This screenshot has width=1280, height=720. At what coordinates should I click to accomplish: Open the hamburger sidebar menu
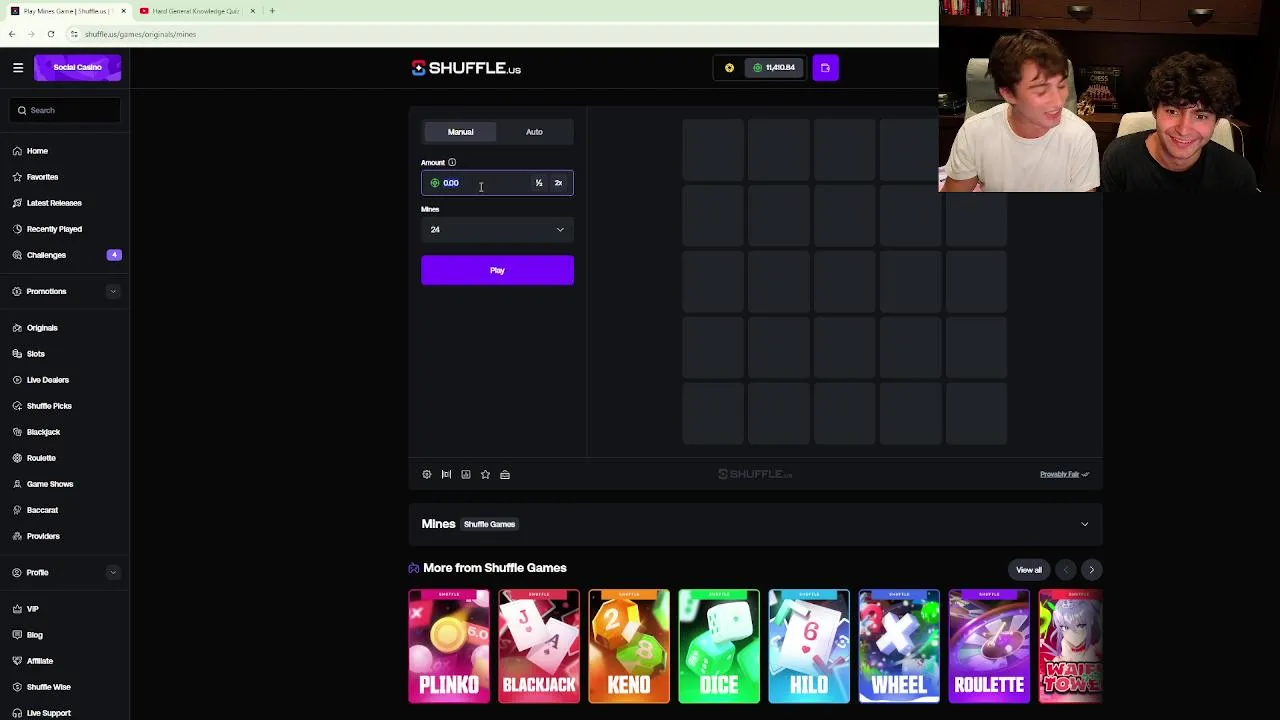pyautogui.click(x=18, y=67)
